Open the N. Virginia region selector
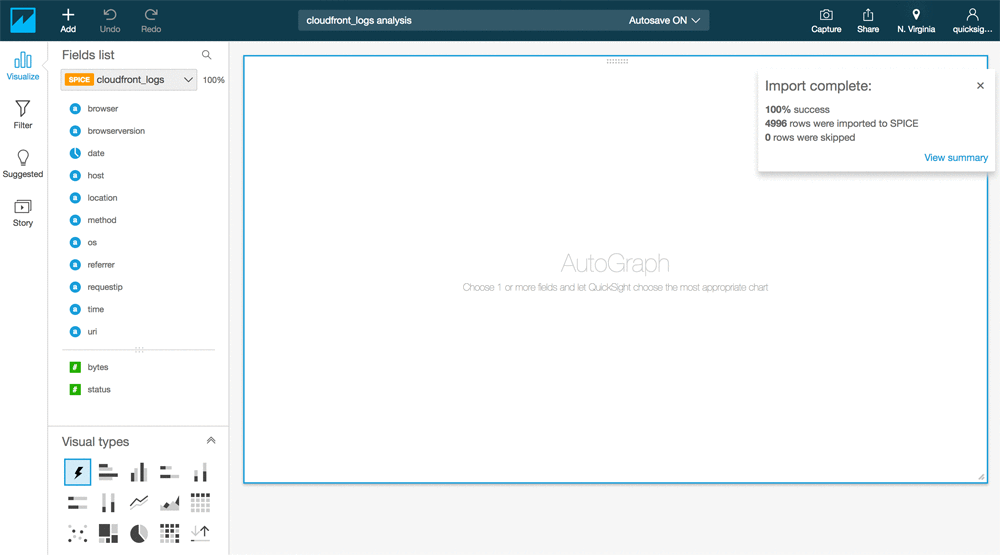This screenshot has height=555, width=1000. [916, 20]
